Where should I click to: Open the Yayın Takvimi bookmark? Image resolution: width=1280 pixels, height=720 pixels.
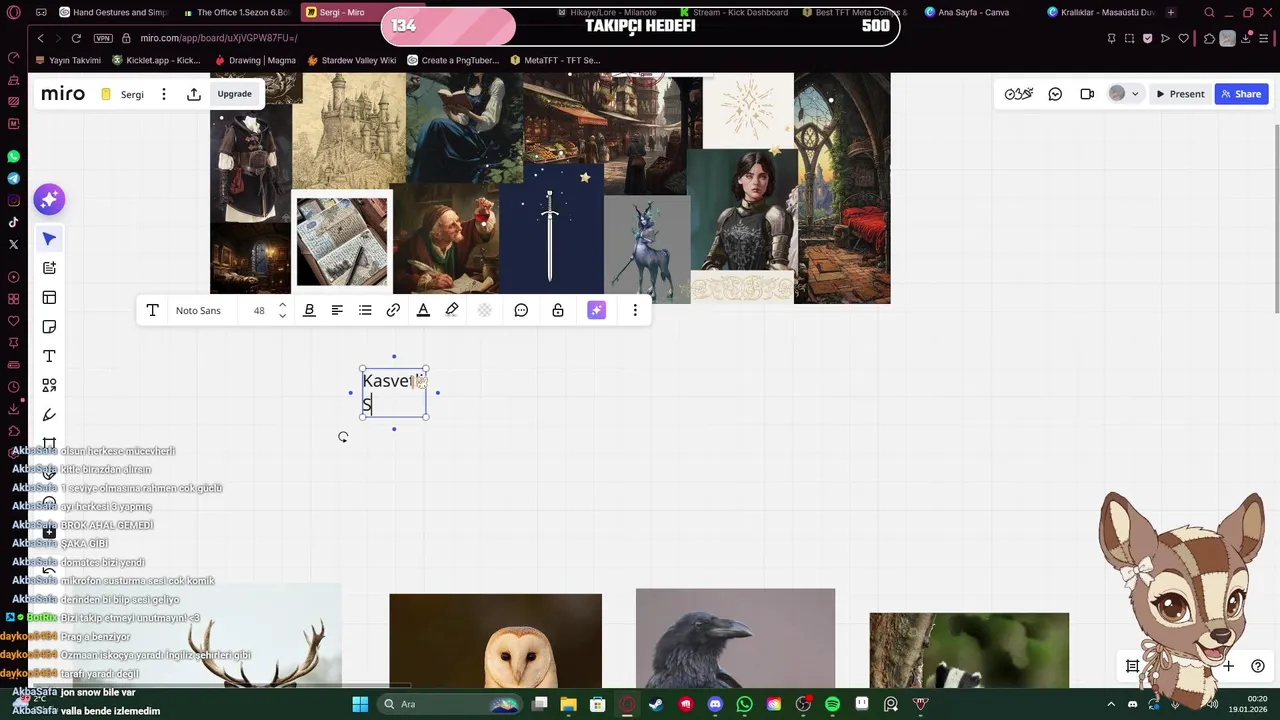pos(68,60)
